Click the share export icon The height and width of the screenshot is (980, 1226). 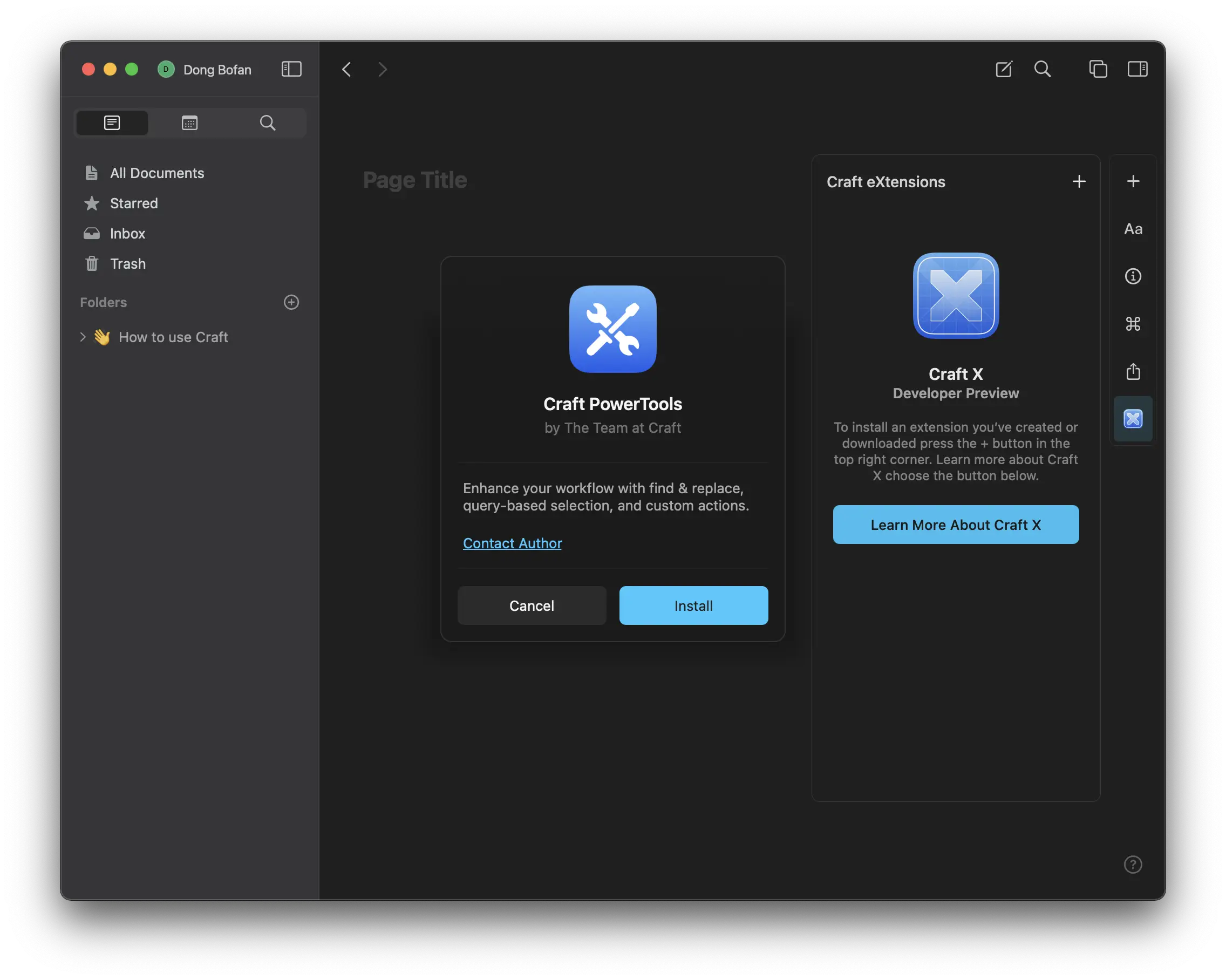[x=1133, y=371]
